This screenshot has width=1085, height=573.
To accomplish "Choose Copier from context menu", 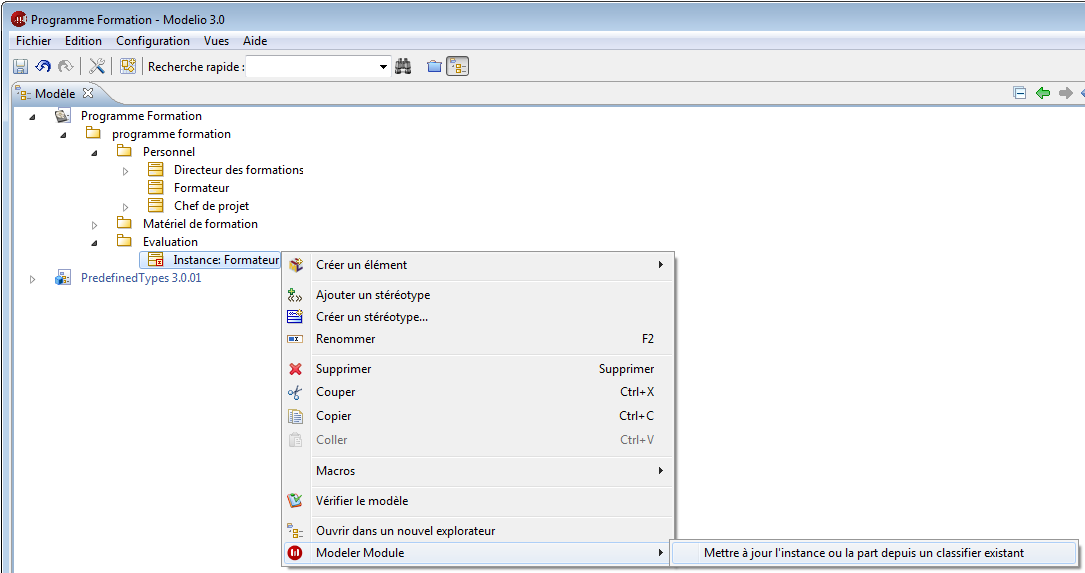I will click(x=477, y=416).
